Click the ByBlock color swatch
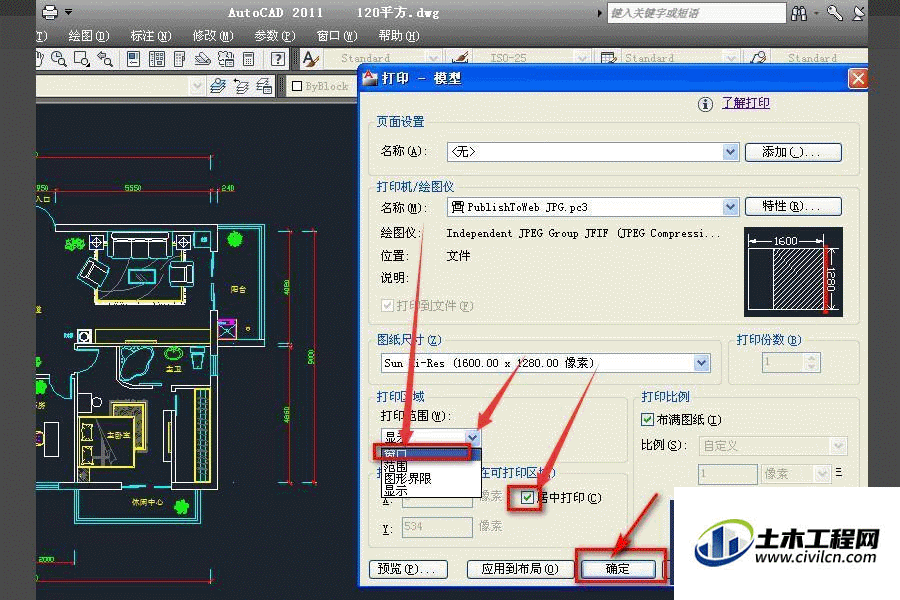The image size is (900, 600). (297, 86)
